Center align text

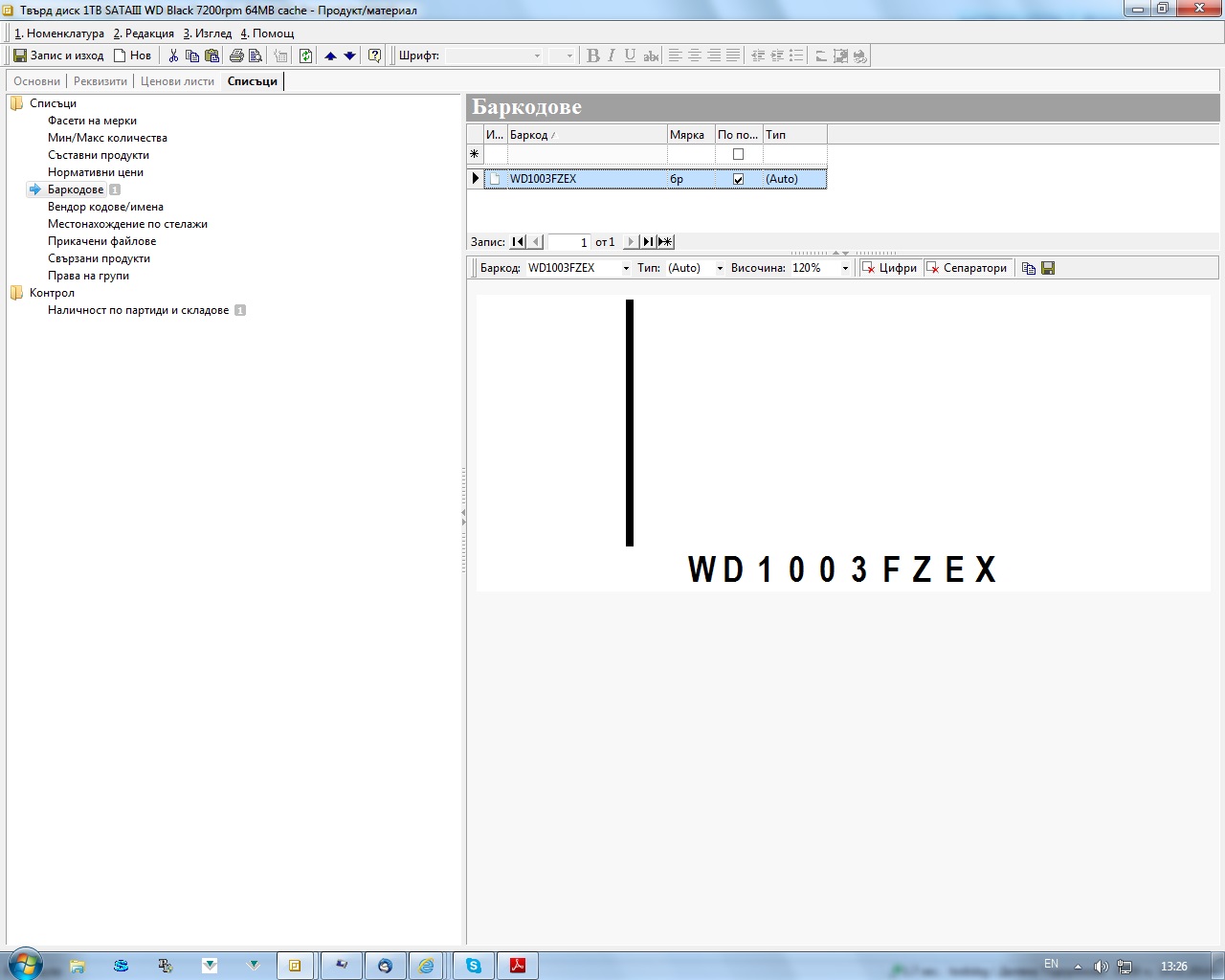coord(695,56)
